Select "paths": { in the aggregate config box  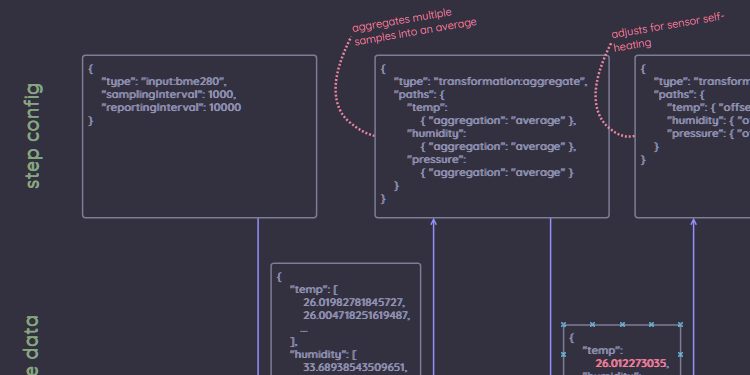[x=419, y=94]
